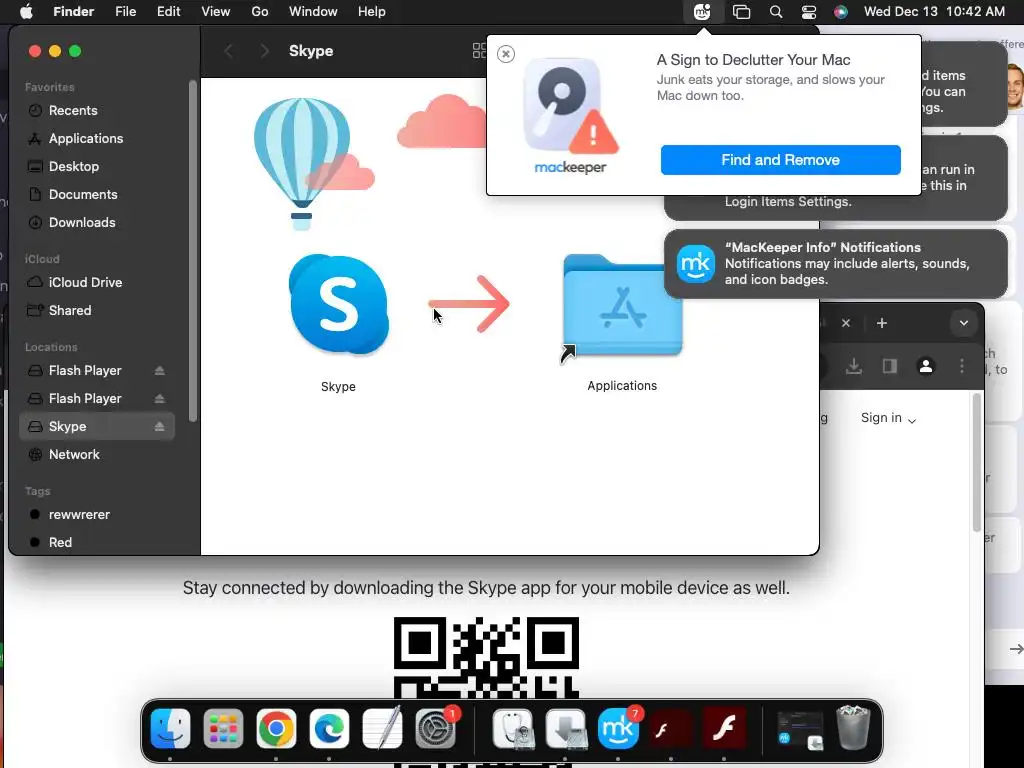This screenshot has height=768, width=1024.
Task: Select Applications in Finder sidebar
Action: (x=97, y=138)
